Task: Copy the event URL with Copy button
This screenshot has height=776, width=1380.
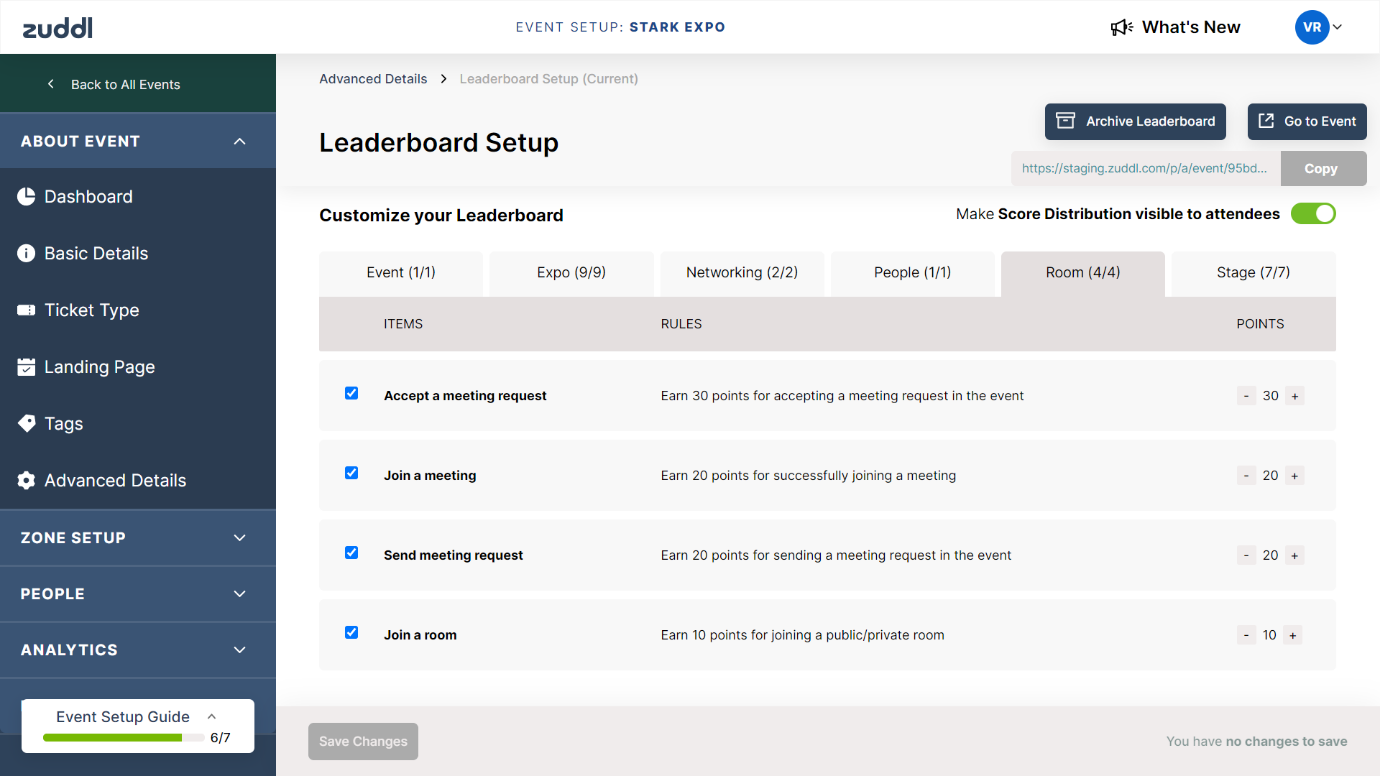Action: tap(1322, 169)
